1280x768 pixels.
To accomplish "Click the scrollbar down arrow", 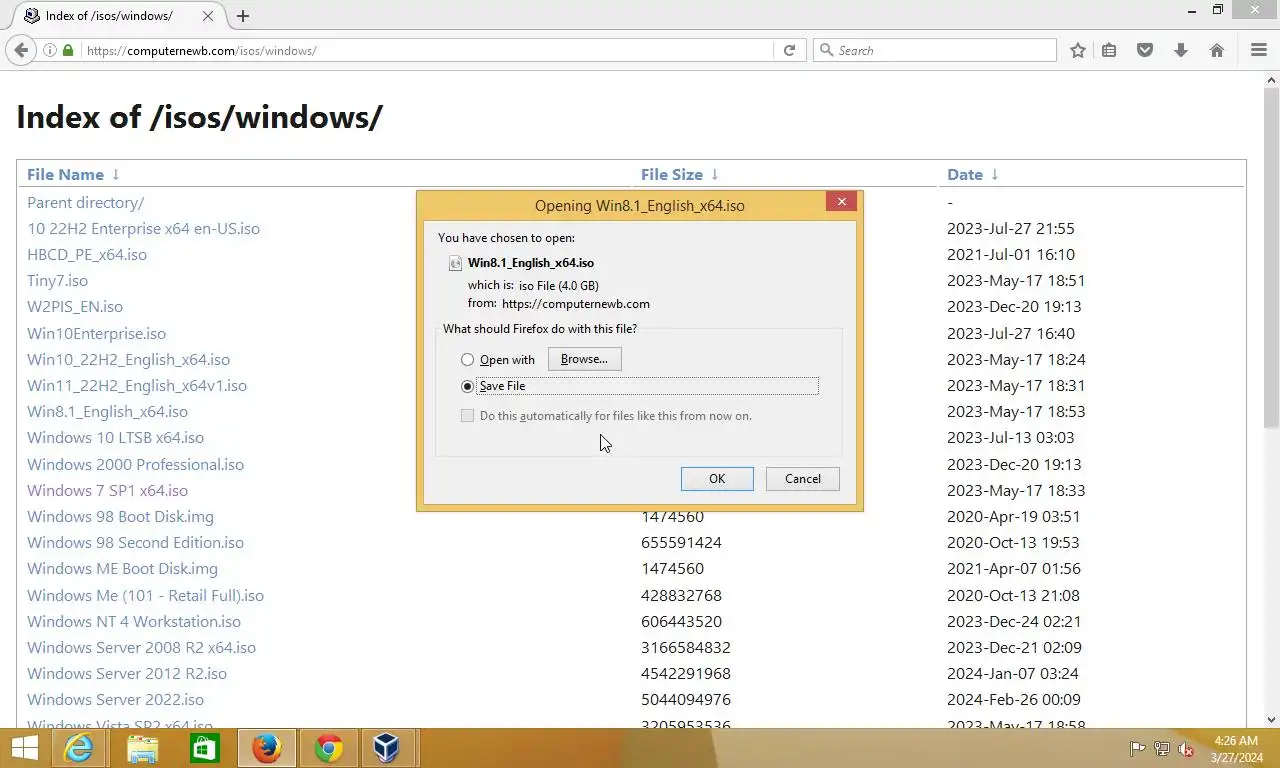I will point(1272,719).
